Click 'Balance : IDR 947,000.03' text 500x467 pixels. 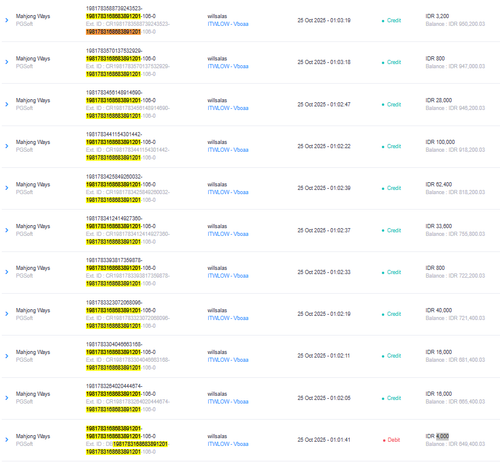455,66
